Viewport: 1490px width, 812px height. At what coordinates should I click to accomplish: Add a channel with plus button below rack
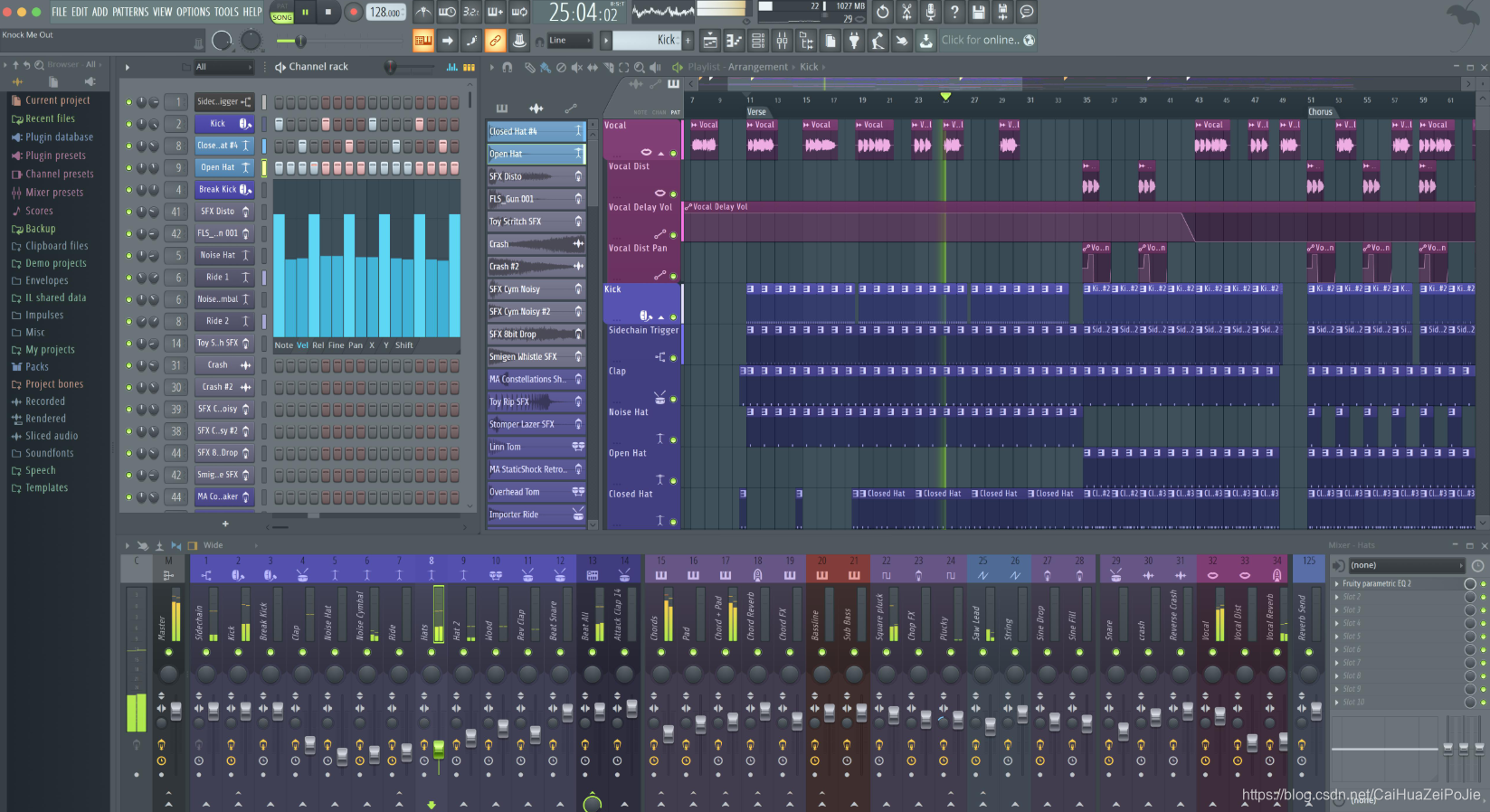225,524
